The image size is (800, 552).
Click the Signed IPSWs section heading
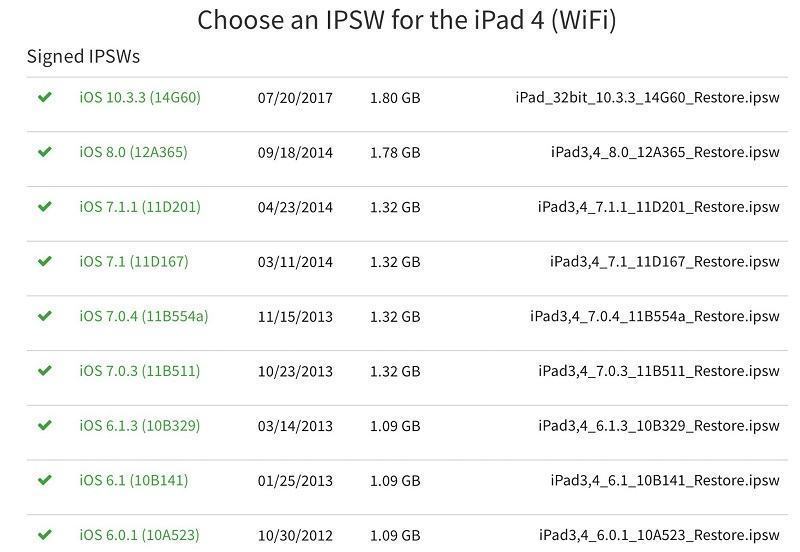point(83,57)
